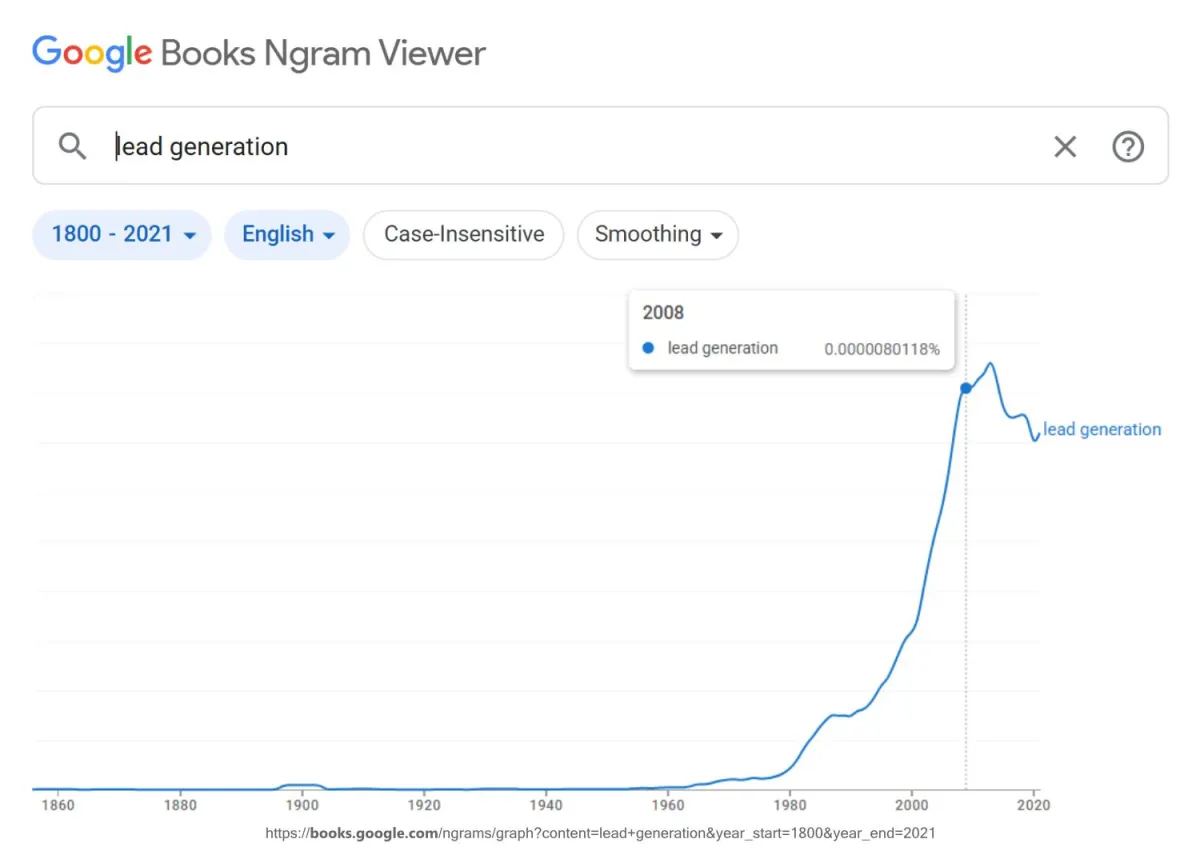
Task: Click the magnifying glass search icon
Action: point(72,147)
